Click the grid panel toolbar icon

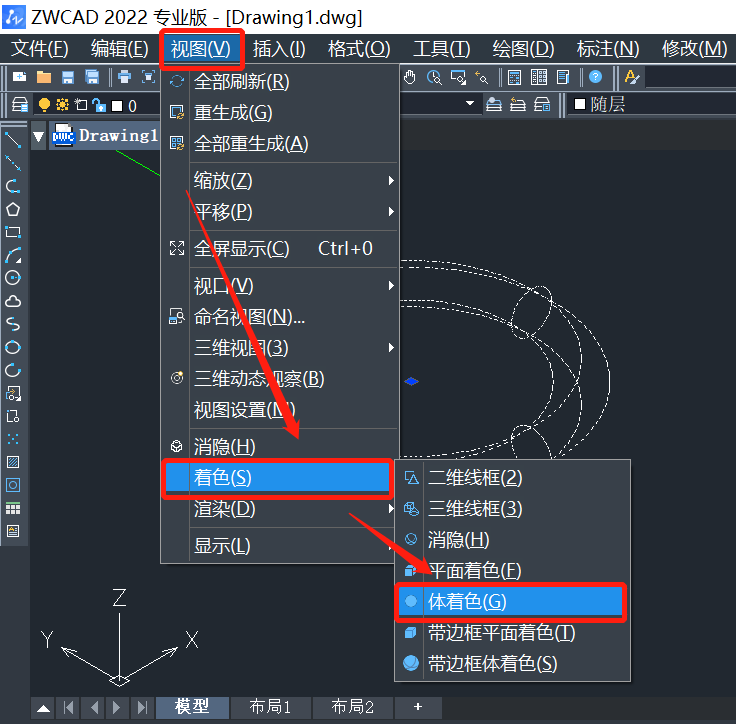539,77
